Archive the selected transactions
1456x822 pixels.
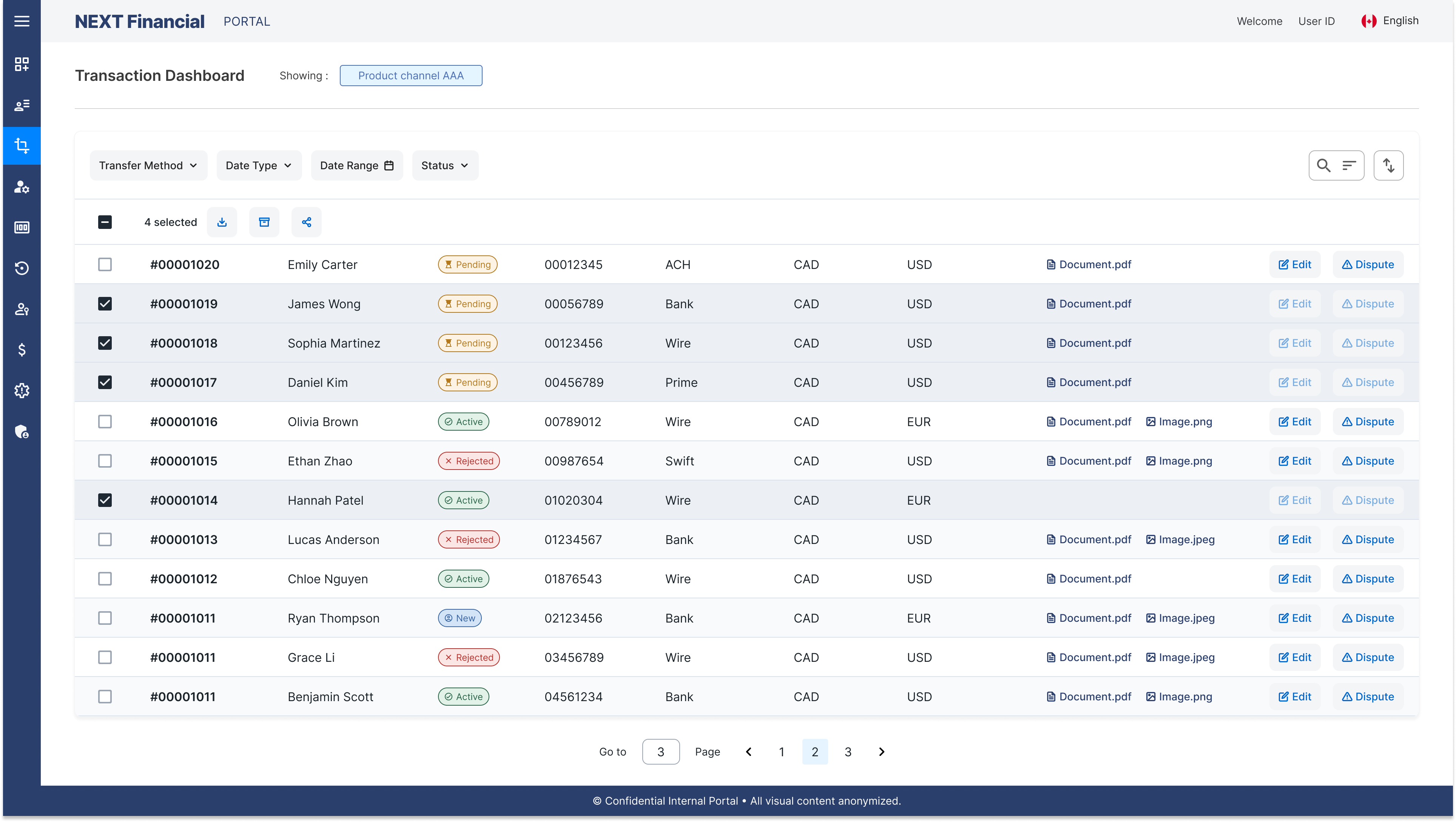coord(264,222)
